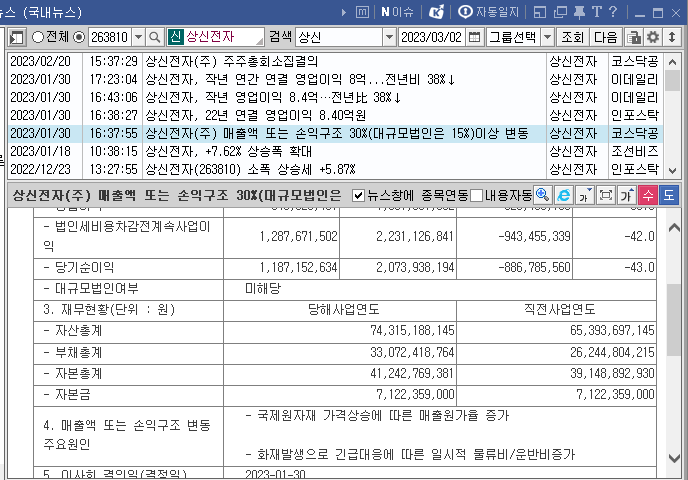Click the play arrow icon in title bar

click(x=344, y=13)
